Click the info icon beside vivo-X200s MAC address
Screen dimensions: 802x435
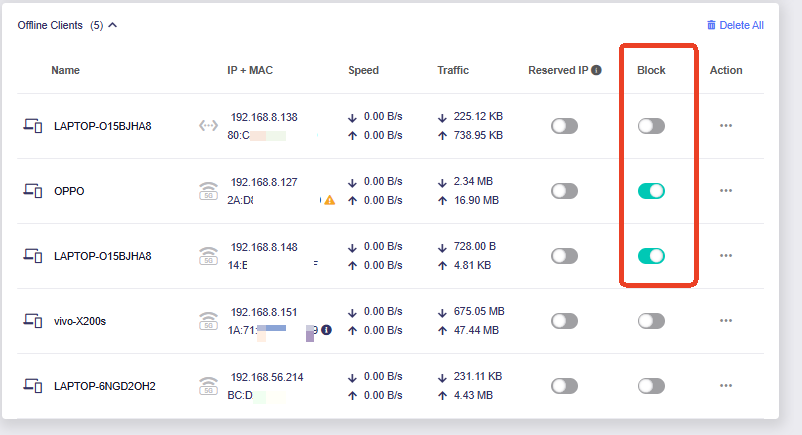pos(326,330)
